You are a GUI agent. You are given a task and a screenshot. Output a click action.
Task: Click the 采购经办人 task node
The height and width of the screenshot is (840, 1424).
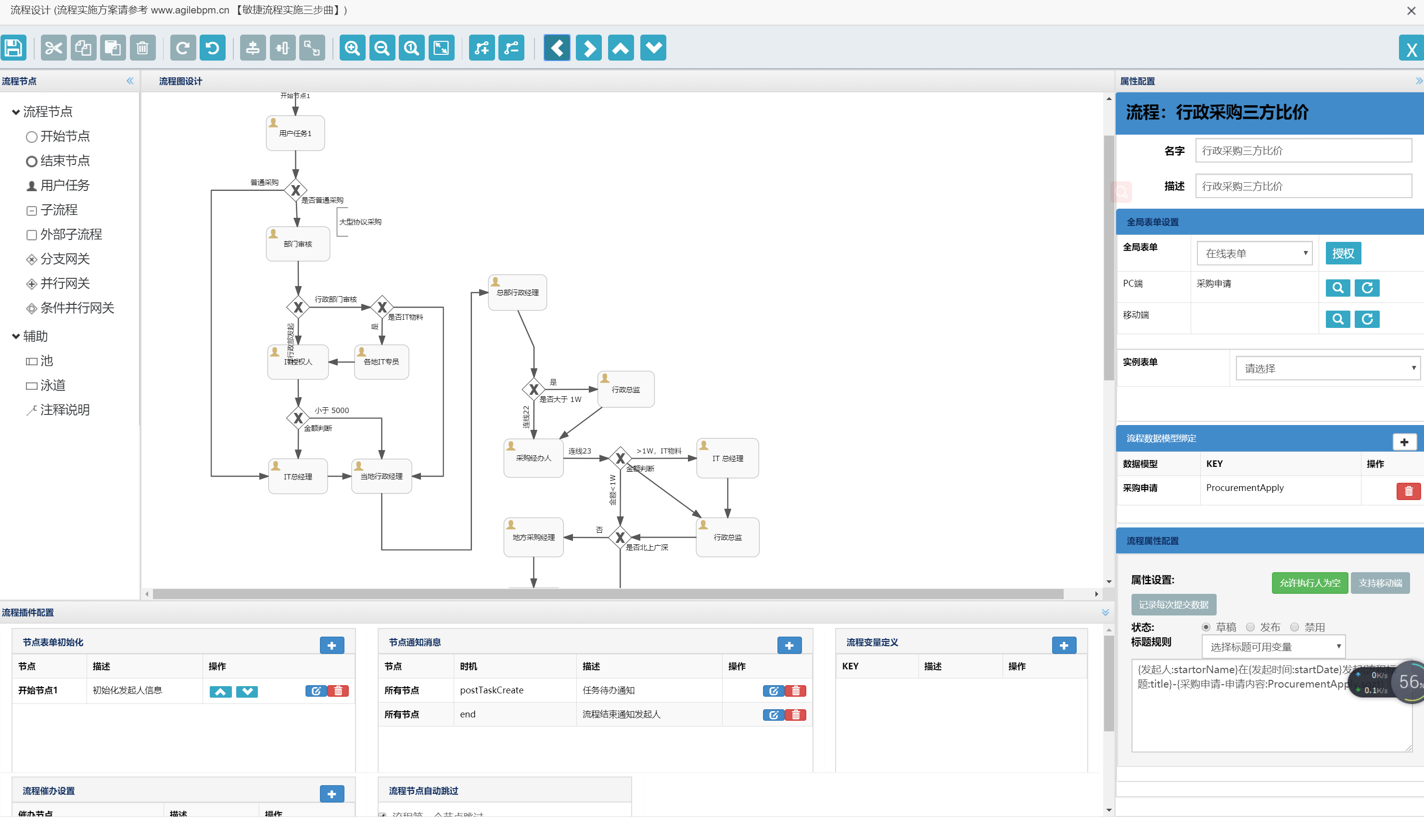[534, 459]
